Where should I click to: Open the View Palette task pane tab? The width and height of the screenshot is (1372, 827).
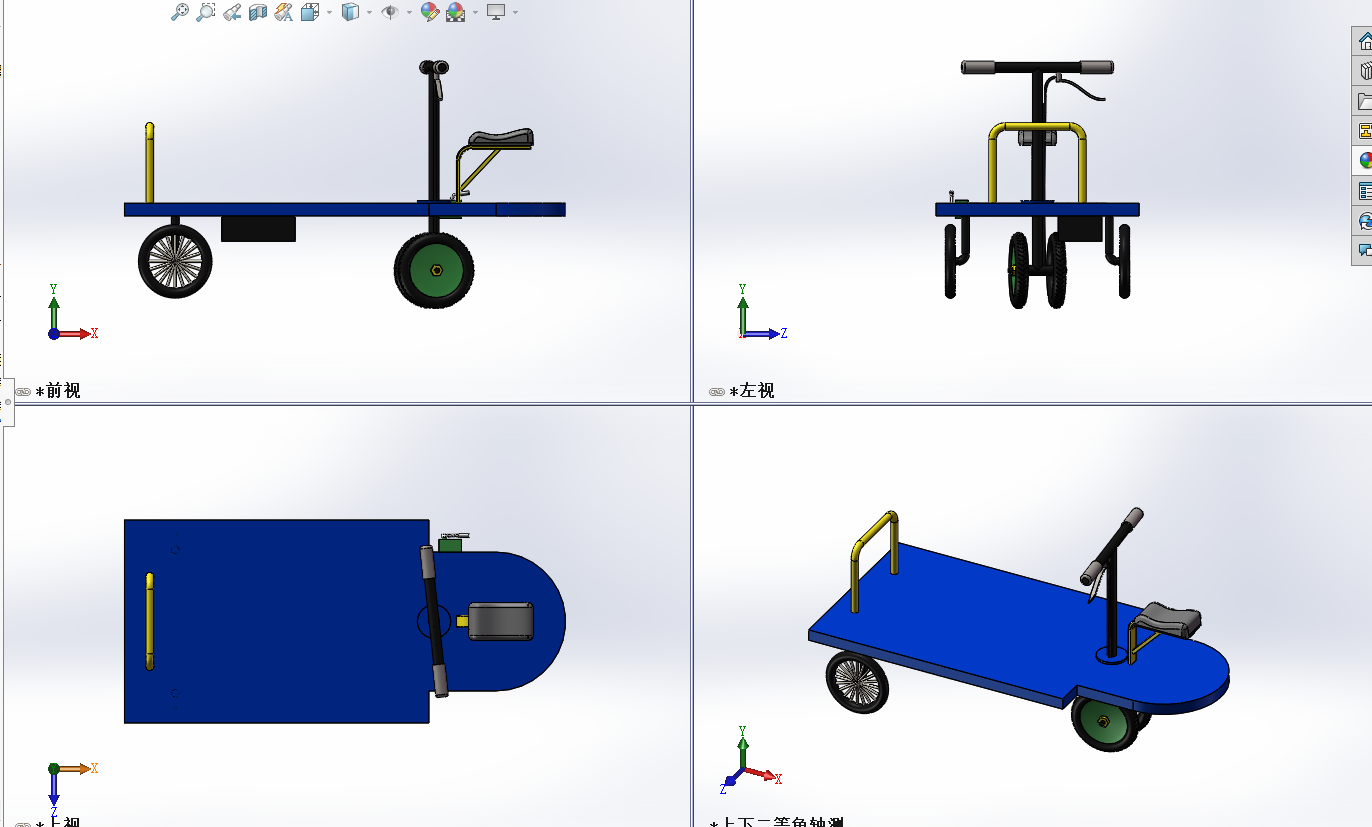pyautogui.click(x=1363, y=131)
